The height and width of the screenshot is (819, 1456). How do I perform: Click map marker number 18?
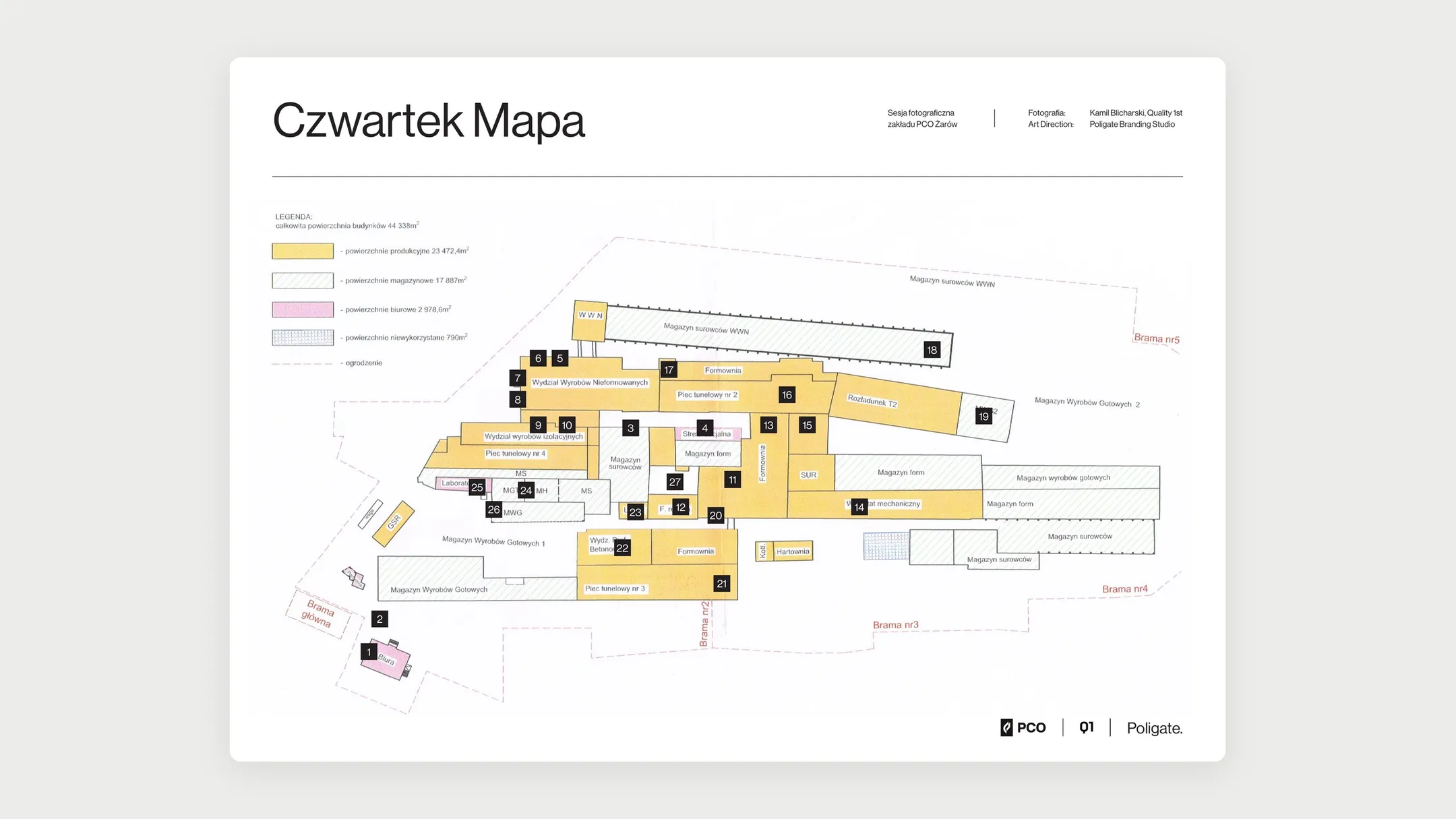(x=932, y=350)
